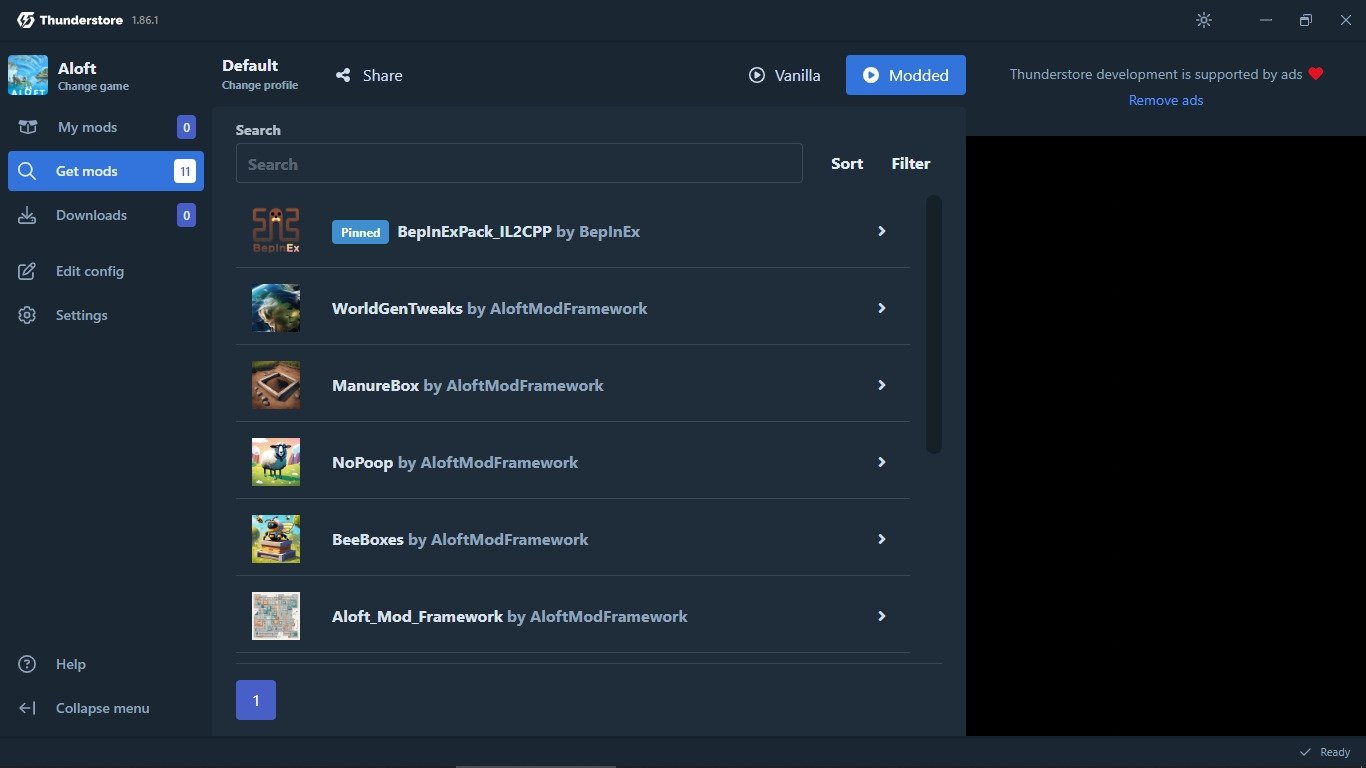Open My mods section
Image resolution: width=1366 pixels, height=768 pixels.
[105, 127]
